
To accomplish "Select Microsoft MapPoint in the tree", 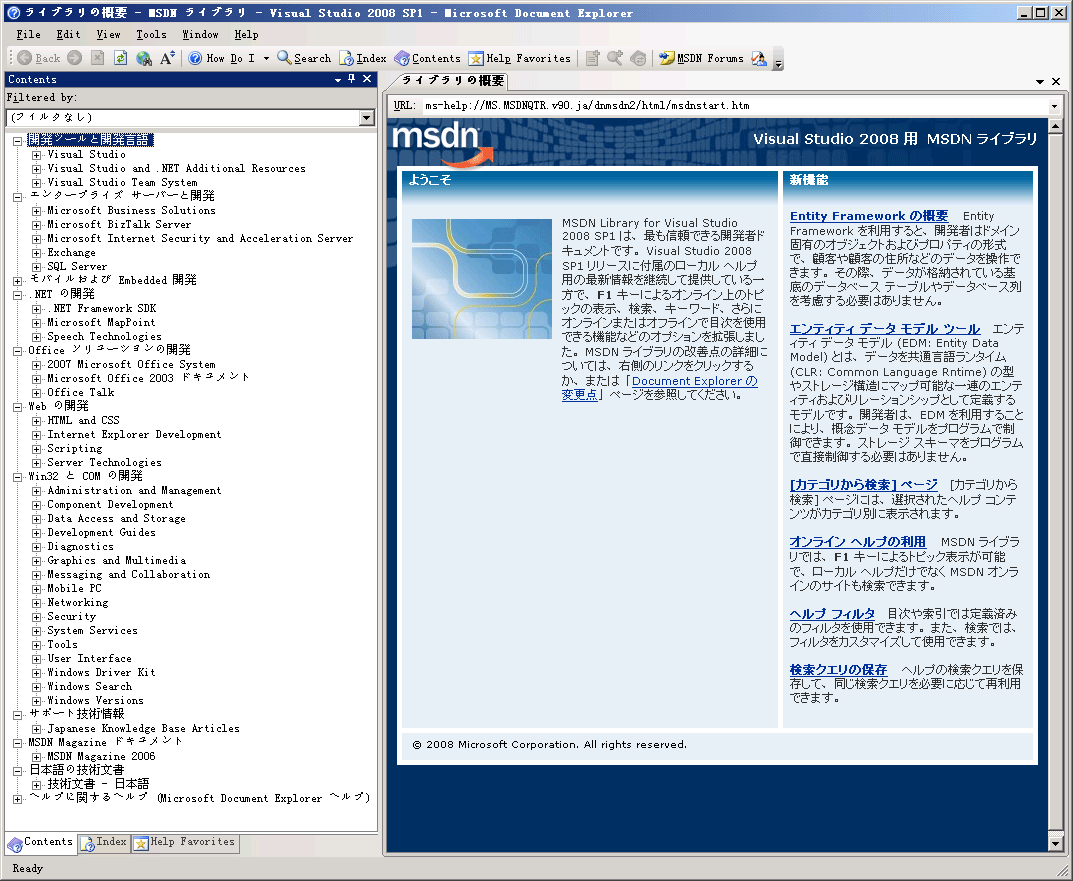I will (101, 322).
